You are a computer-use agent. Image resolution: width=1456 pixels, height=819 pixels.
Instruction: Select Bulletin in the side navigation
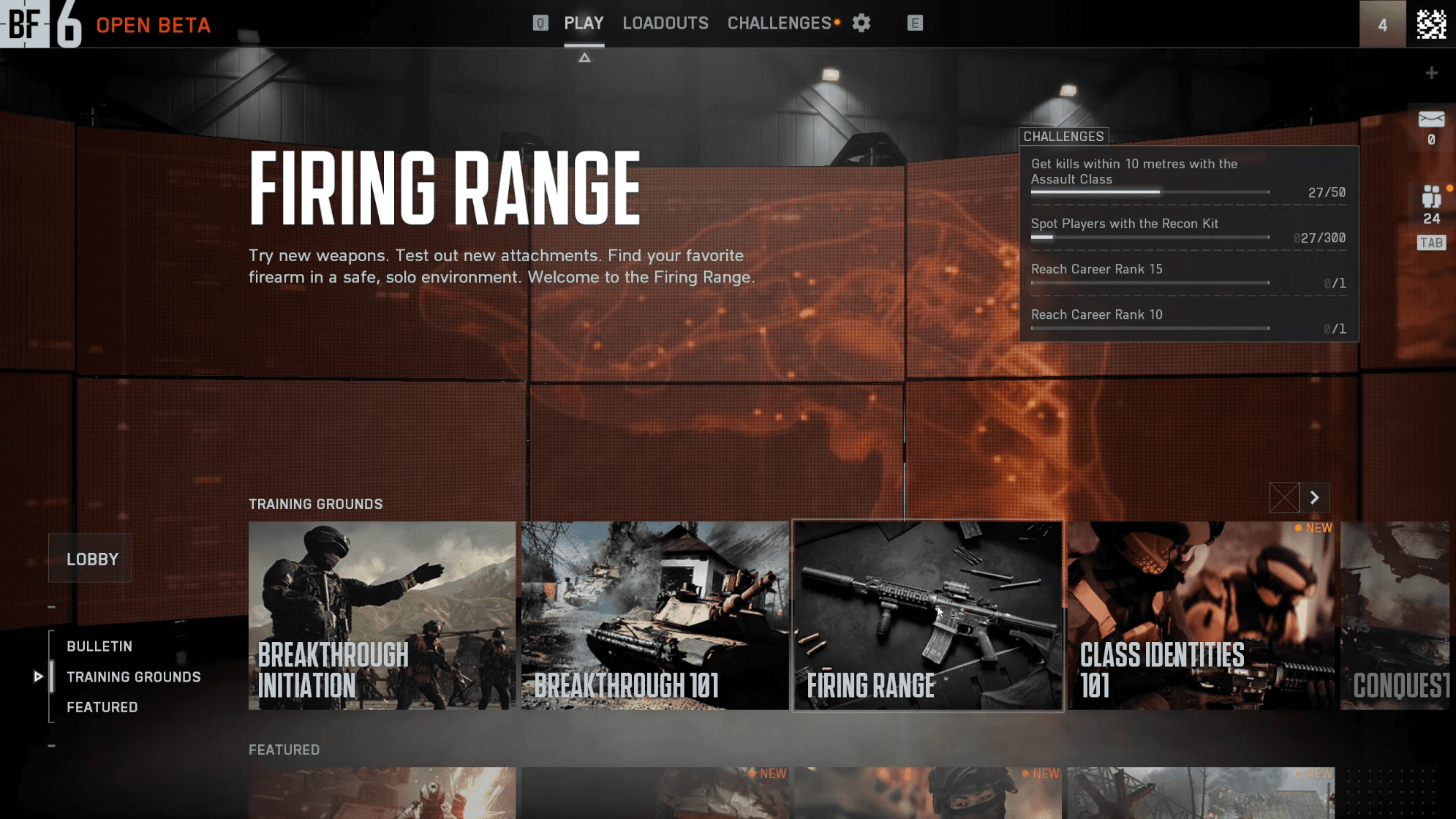pyautogui.click(x=99, y=646)
